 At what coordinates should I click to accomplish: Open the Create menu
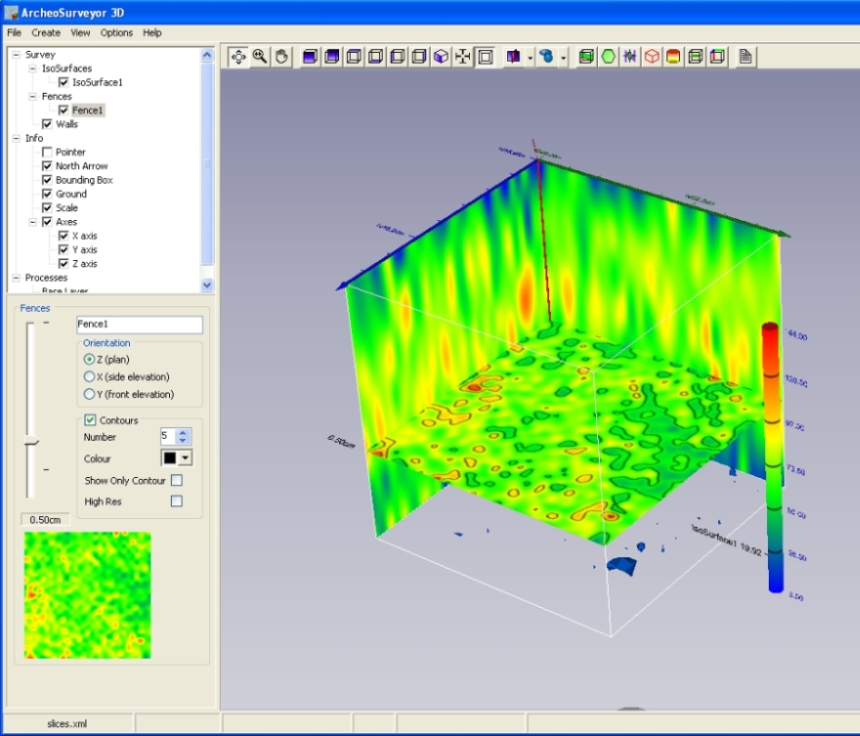(x=46, y=33)
